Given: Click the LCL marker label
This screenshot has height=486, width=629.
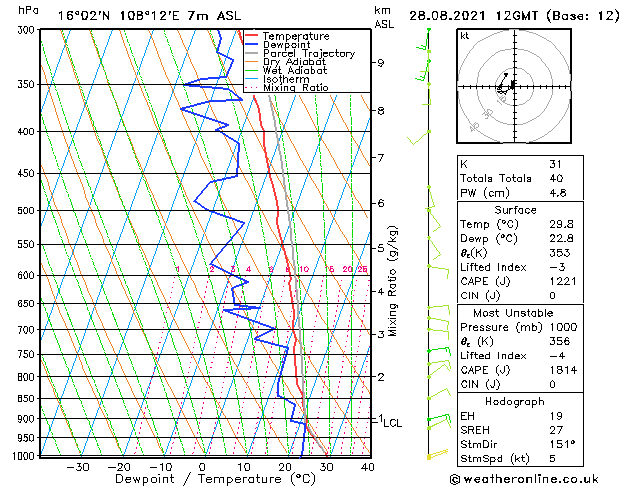Looking at the screenshot, I should (392, 423).
